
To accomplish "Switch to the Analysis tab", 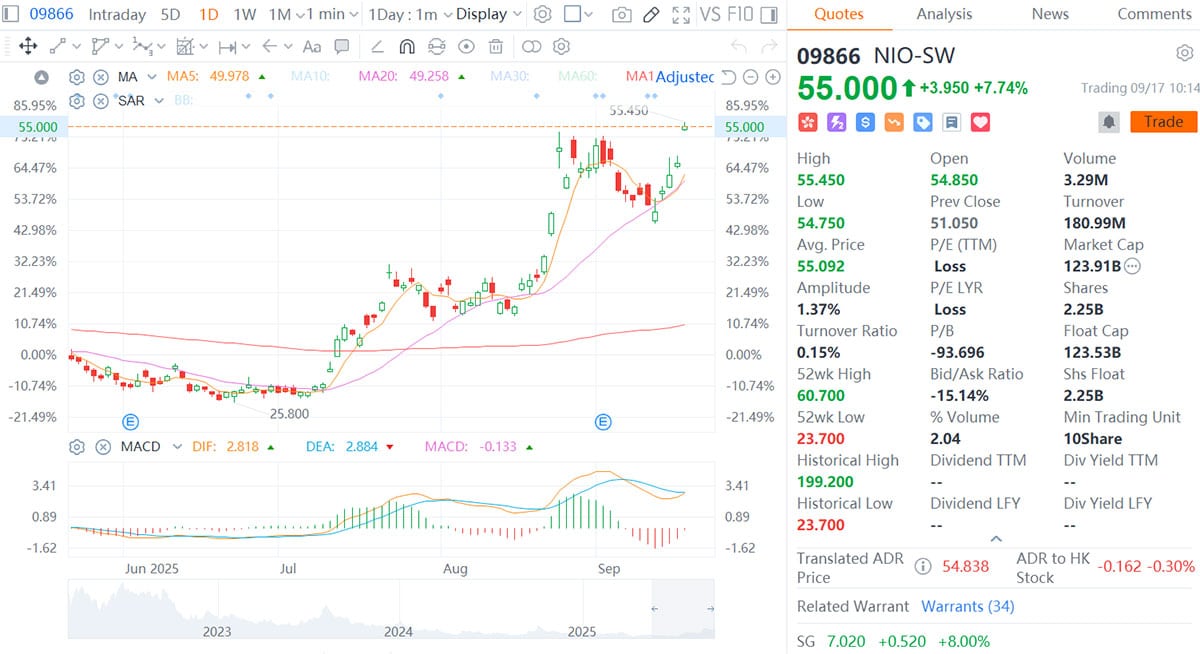I will (x=944, y=14).
